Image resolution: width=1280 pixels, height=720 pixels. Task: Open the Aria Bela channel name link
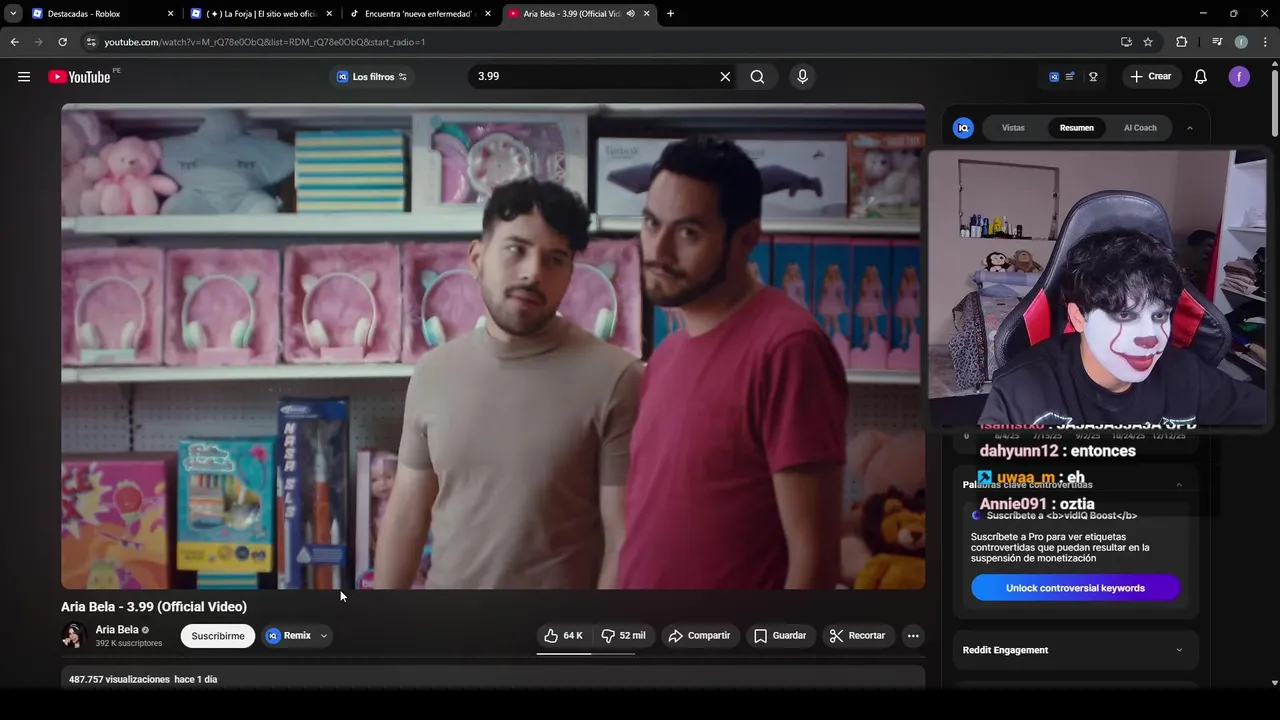pyautogui.click(x=117, y=630)
